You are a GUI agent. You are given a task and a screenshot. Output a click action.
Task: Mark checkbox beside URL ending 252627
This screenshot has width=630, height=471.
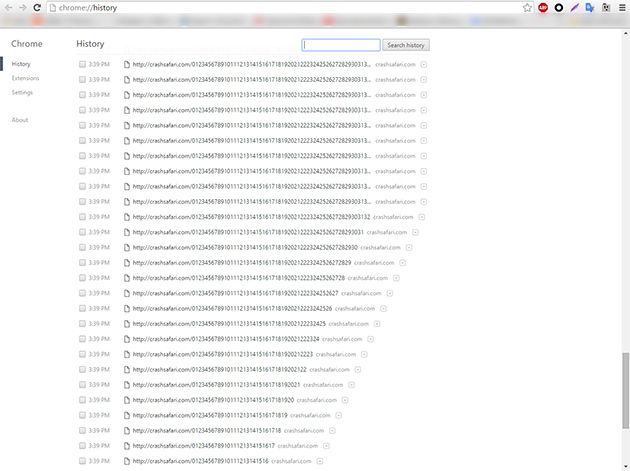coord(82,293)
